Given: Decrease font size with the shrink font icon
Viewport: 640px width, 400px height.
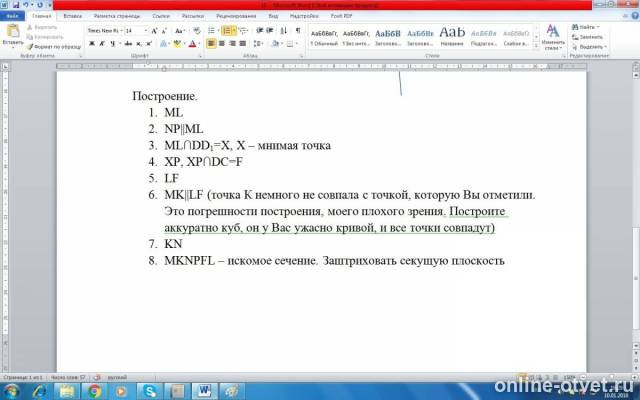Looking at the screenshot, I should pyautogui.click(x=164, y=31).
